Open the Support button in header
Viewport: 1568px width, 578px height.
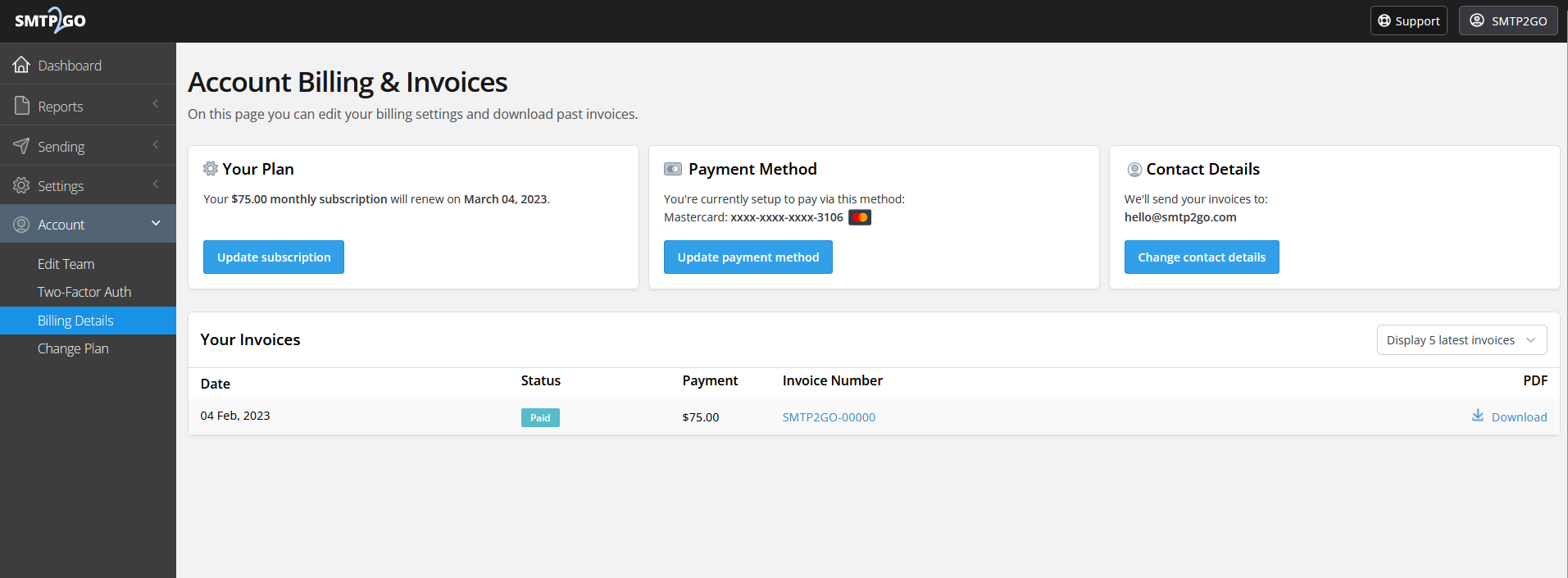[1408, 20]
